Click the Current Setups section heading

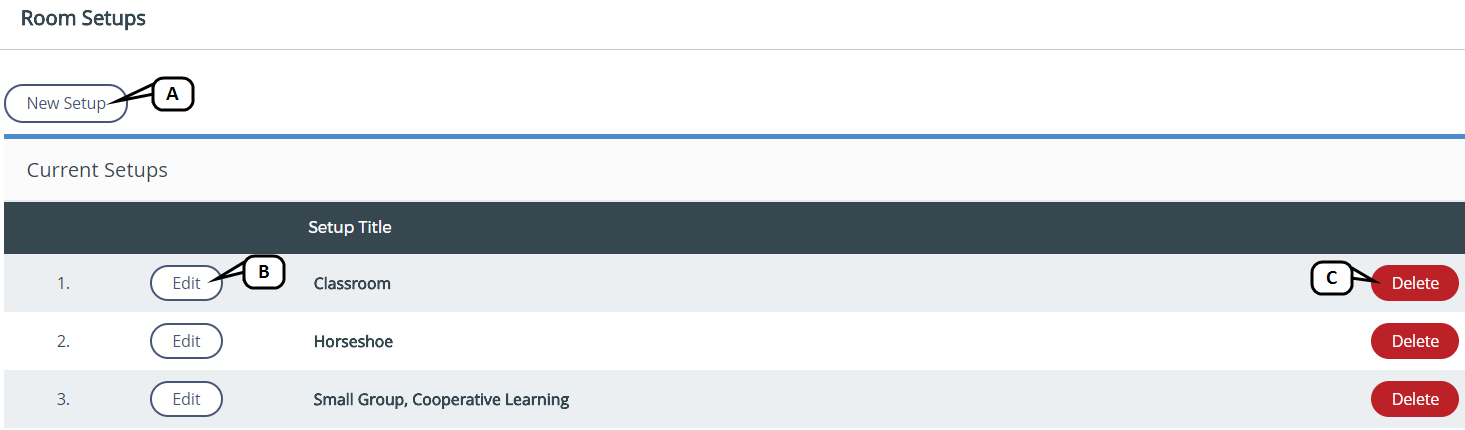(97, 170)
